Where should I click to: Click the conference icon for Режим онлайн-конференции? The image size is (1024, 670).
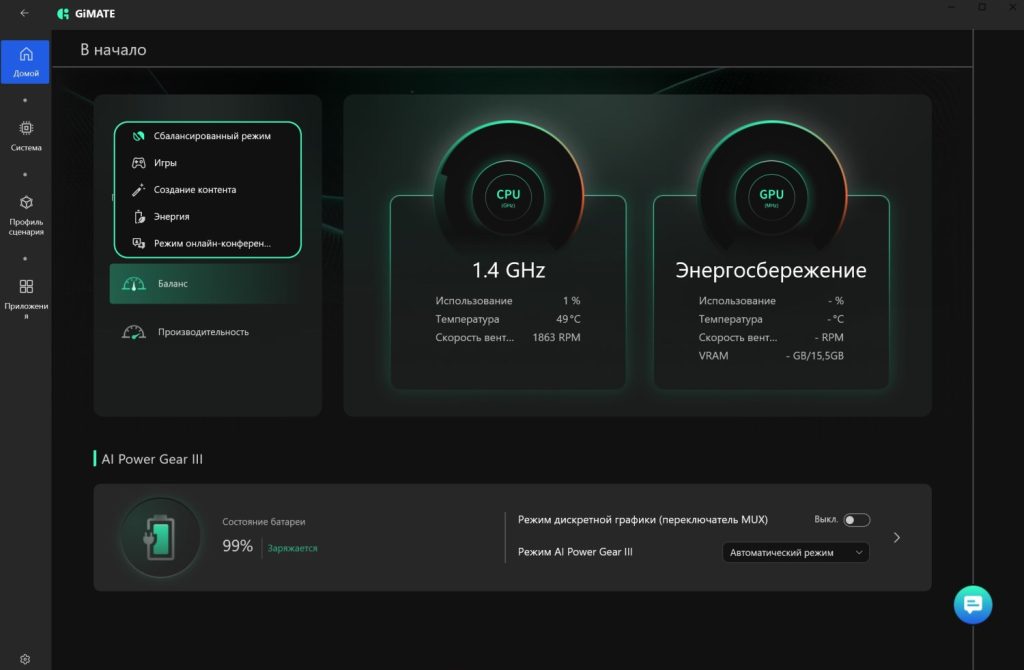pos(138,243)
